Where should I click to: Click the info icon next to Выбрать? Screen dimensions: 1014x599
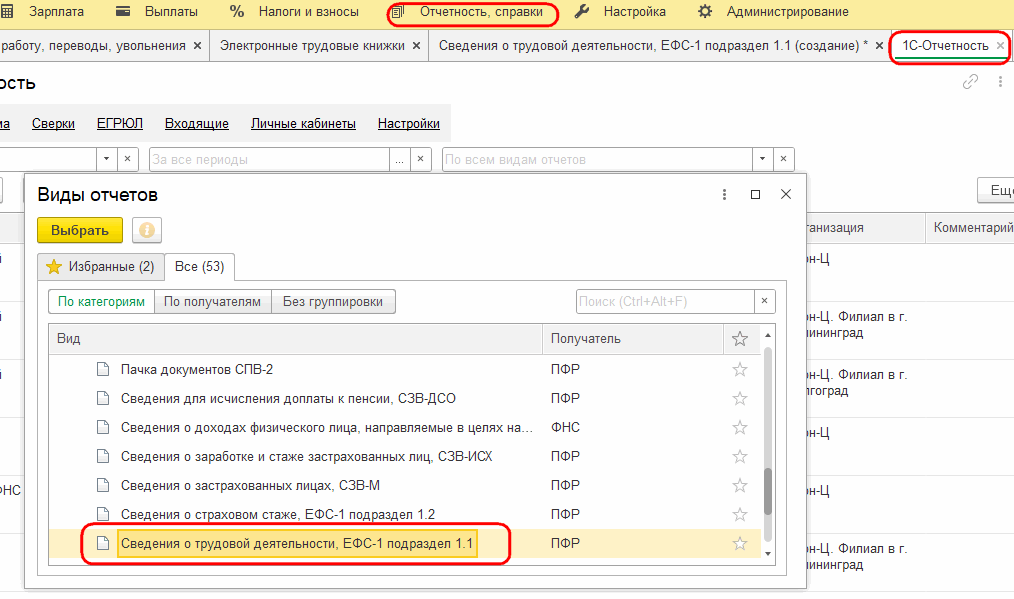(x=147, y=230)
